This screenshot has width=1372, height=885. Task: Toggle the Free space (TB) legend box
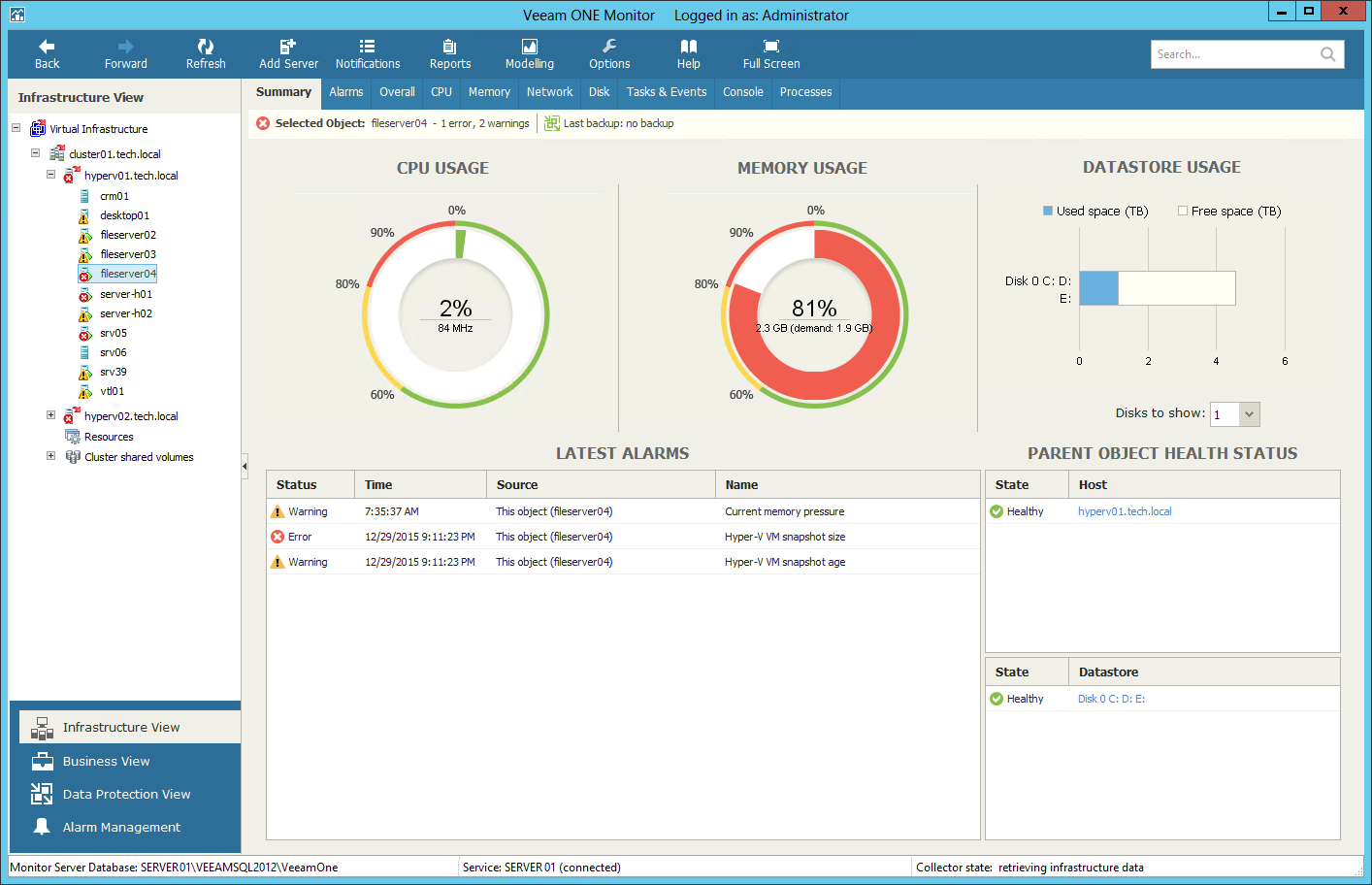click(x=1183, y=211)
